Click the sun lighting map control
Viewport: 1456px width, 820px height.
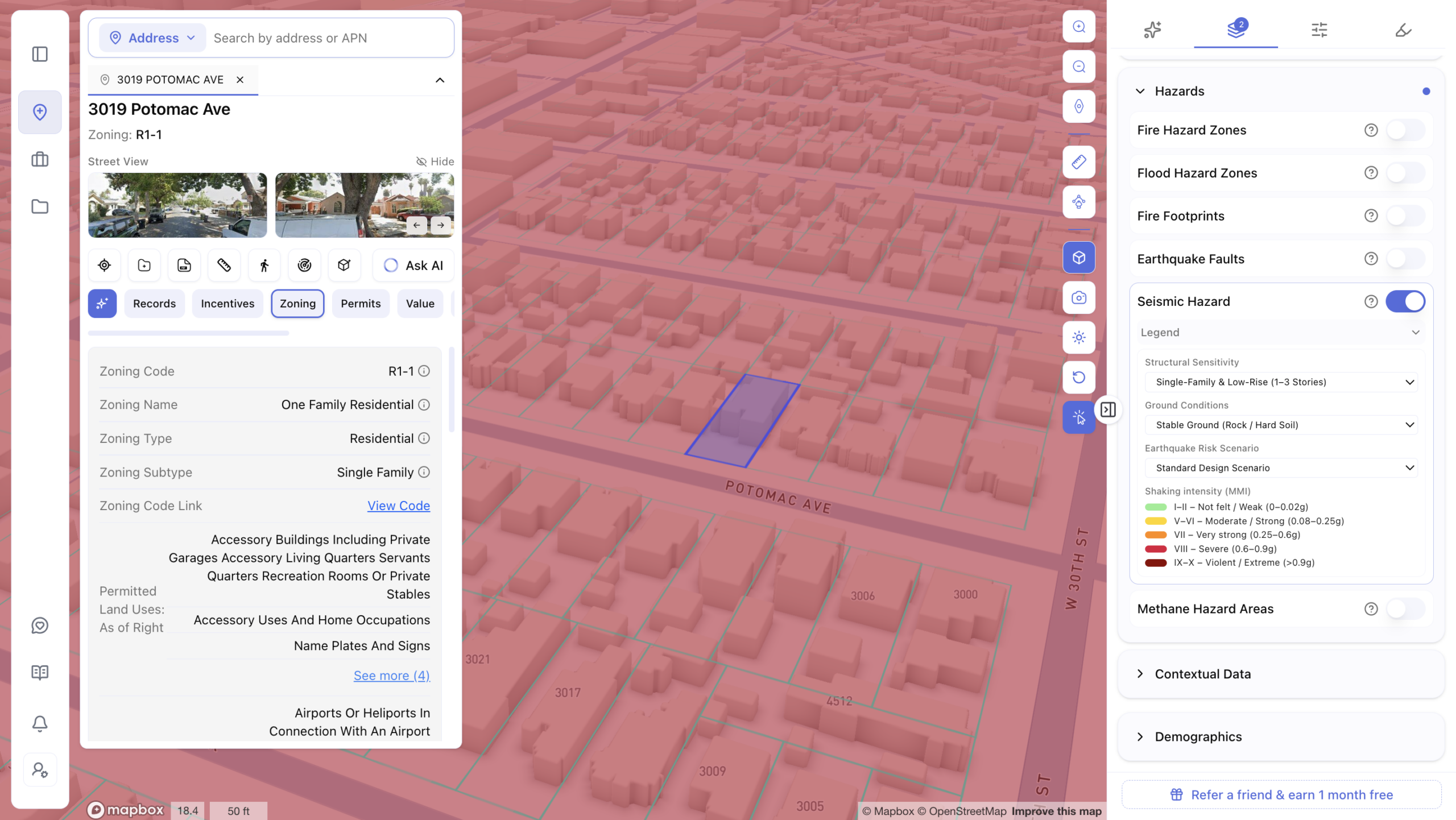click(1079, 338)
